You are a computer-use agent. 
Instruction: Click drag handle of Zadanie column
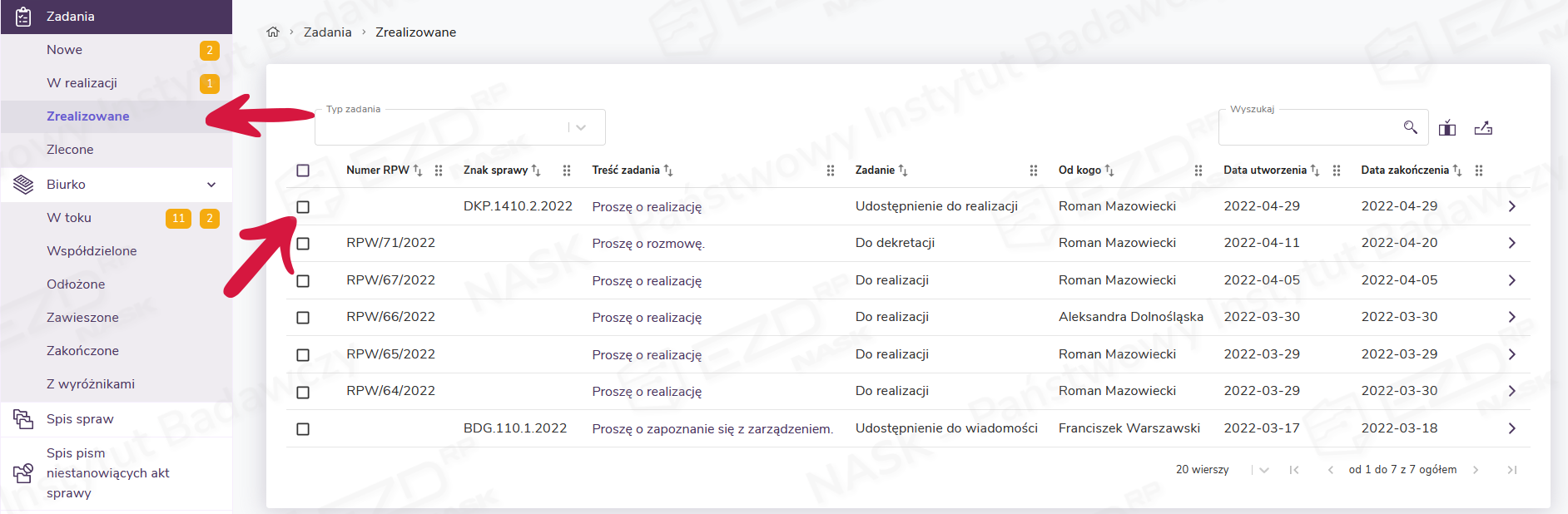[x=1033, y=171]
